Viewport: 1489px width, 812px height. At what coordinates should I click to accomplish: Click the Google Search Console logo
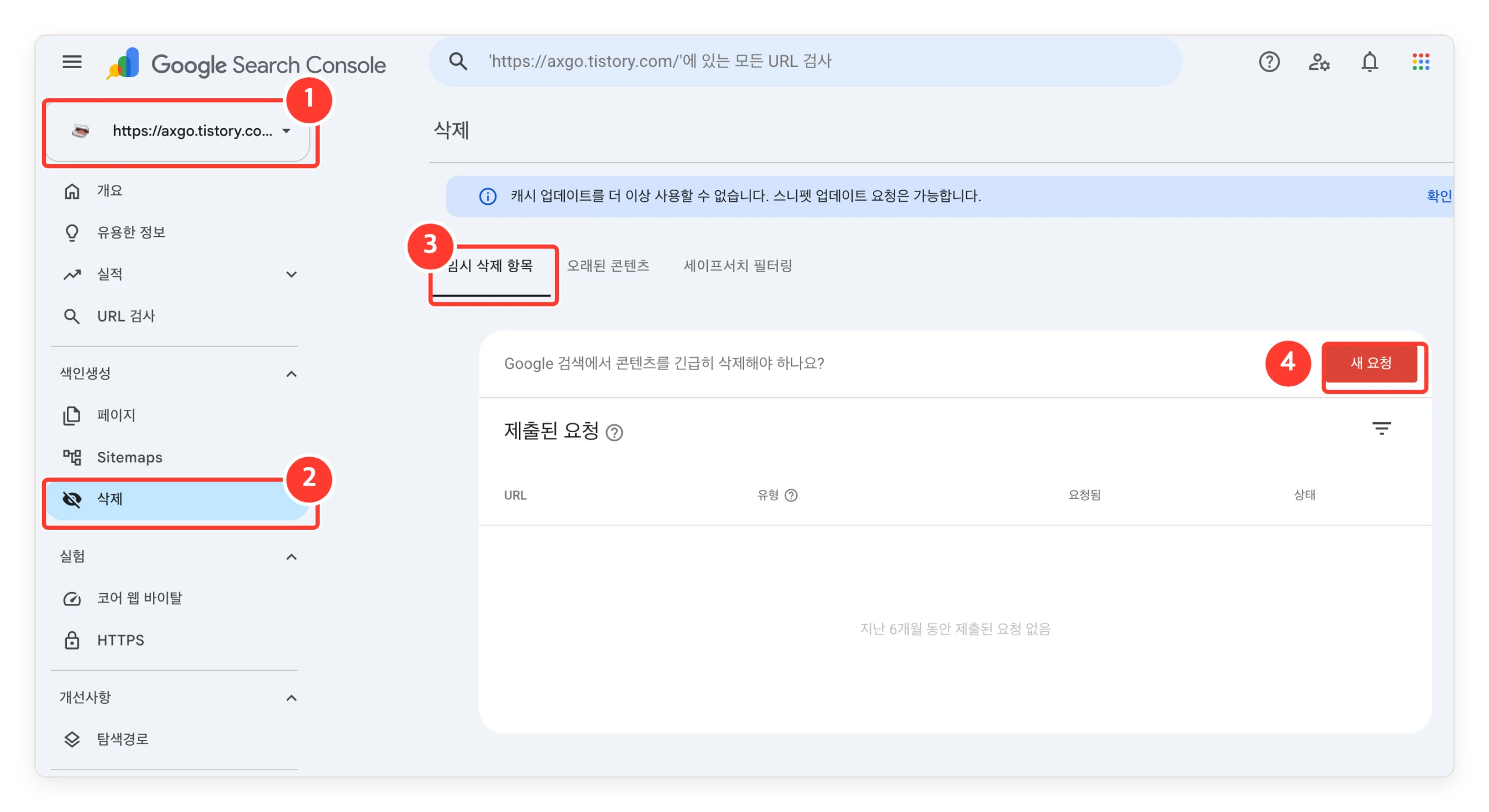(x=245, y=63)
